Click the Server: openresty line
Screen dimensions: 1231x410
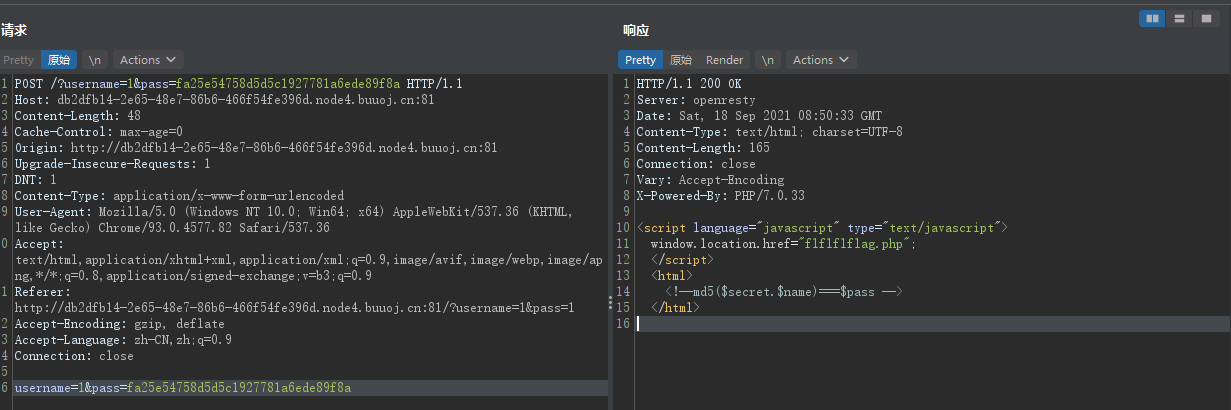point(696,100)
